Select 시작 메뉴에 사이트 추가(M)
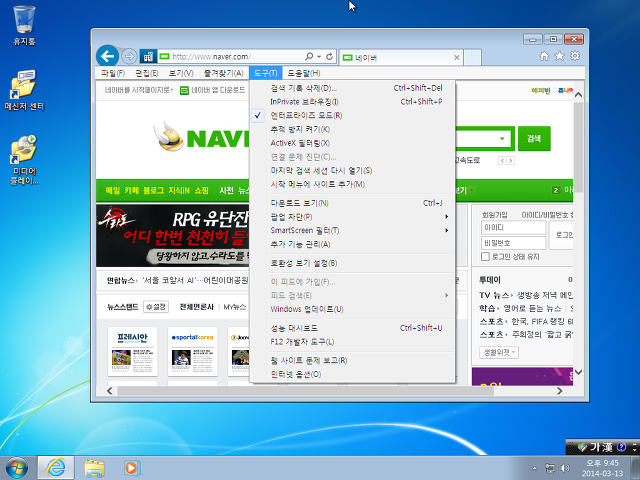Screen dimensions: 640x480 (x=352, y=184)
